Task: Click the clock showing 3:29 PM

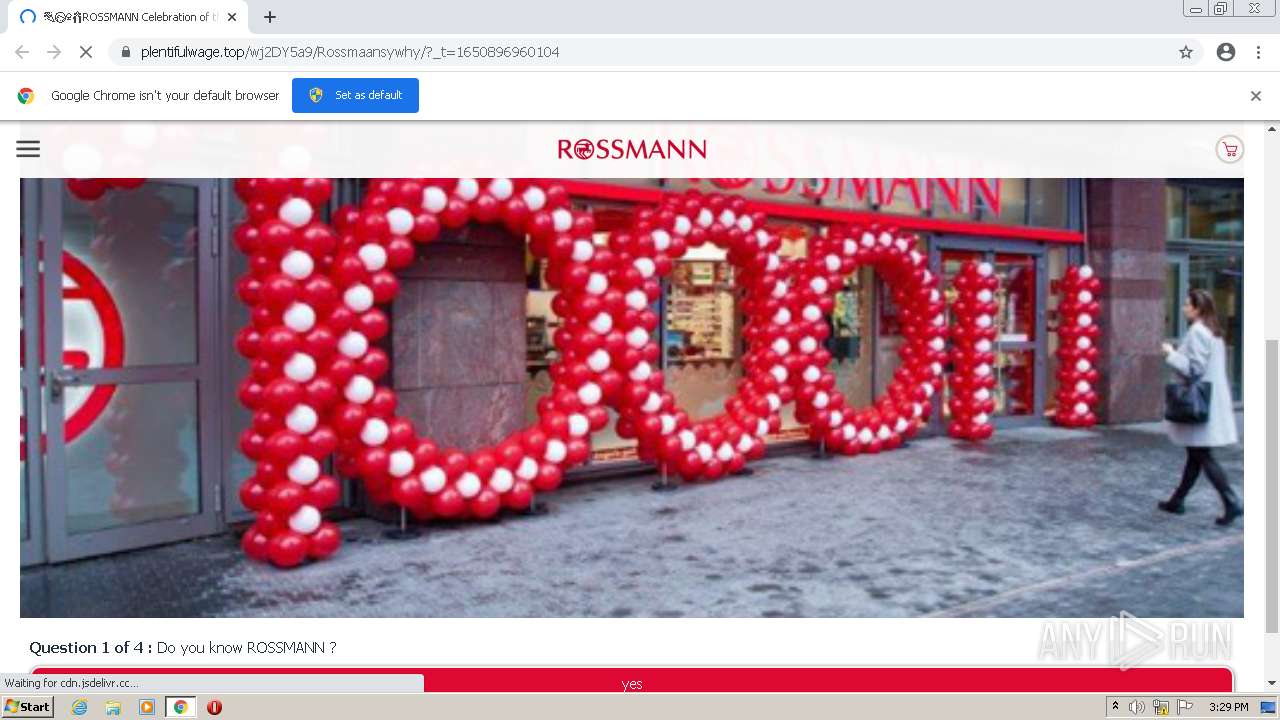Action: click(x=1228, y=707)
